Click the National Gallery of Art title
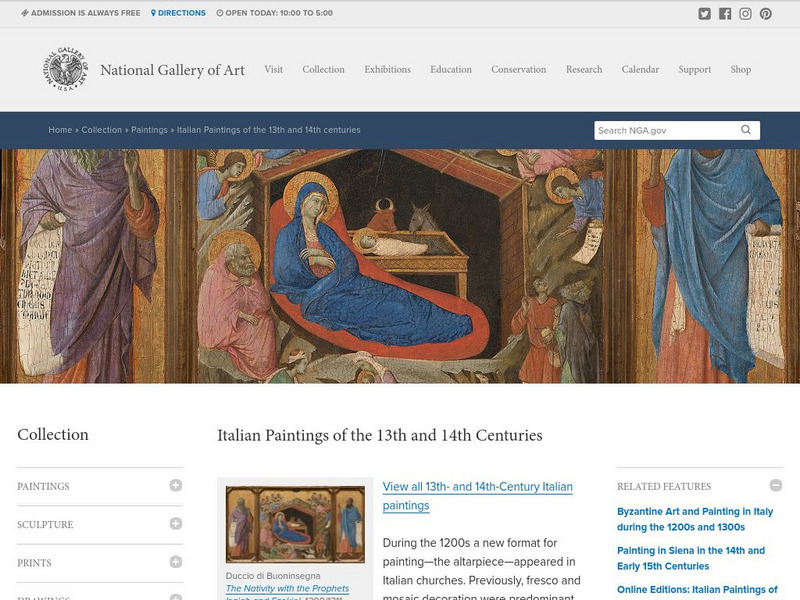The height and width of the screenshot is (600, 800). (172, 70)
